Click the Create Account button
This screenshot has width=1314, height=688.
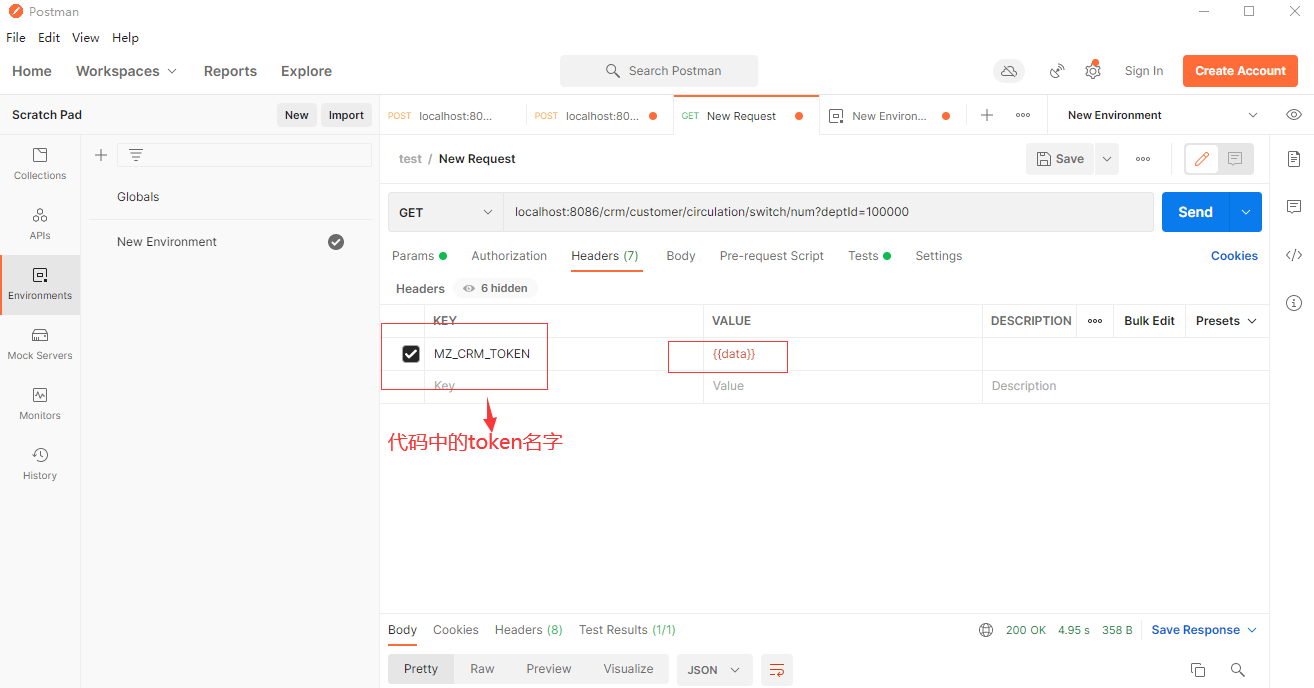coord(1240,71)
